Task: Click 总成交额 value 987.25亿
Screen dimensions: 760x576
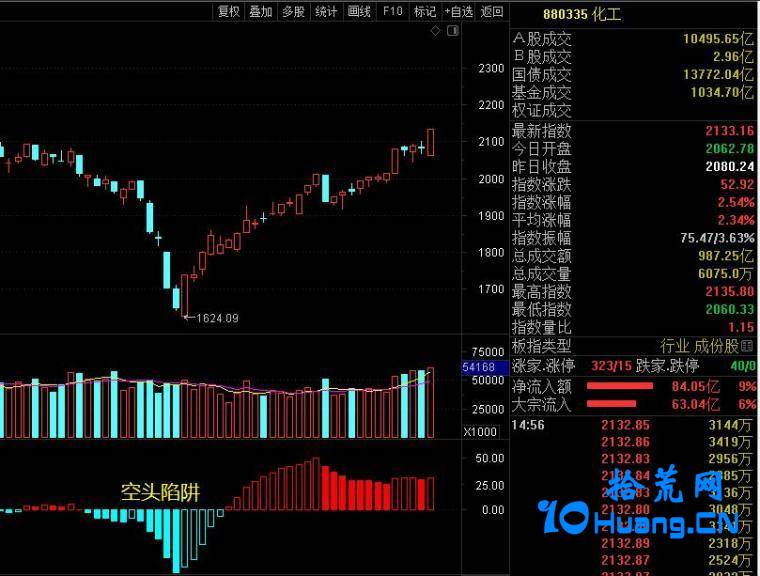Action: pyautogui.click(x=726, y=256)
